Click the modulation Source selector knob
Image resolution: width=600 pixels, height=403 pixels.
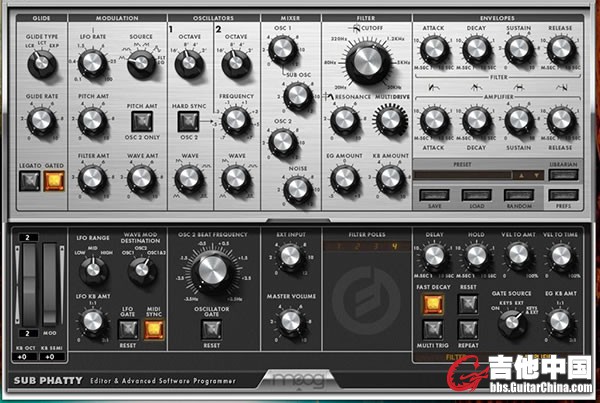pyautogui.click(x=141, y=63)
